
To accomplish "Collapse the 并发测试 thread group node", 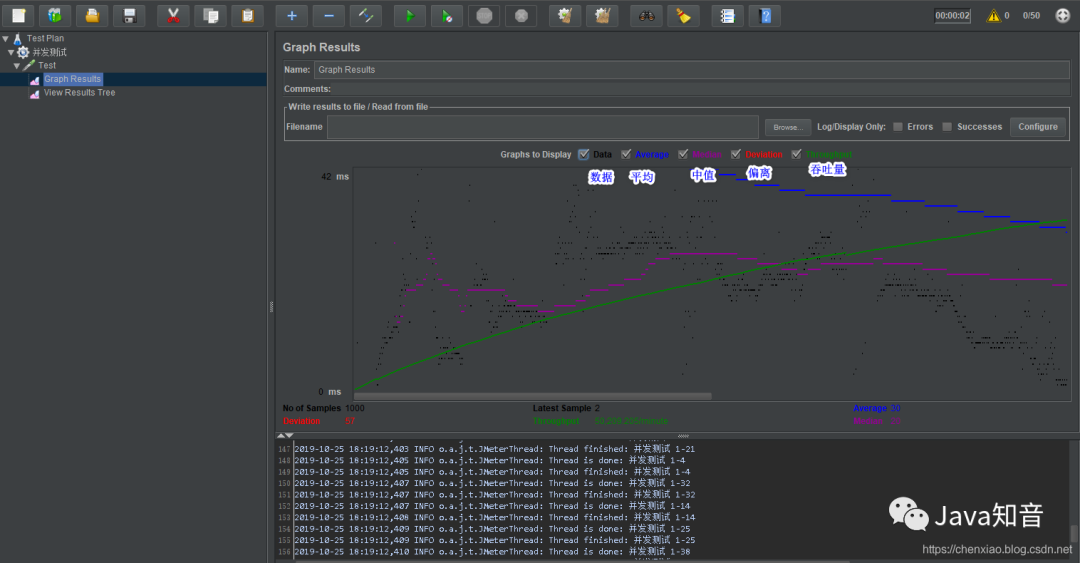I will coord(11,52).
